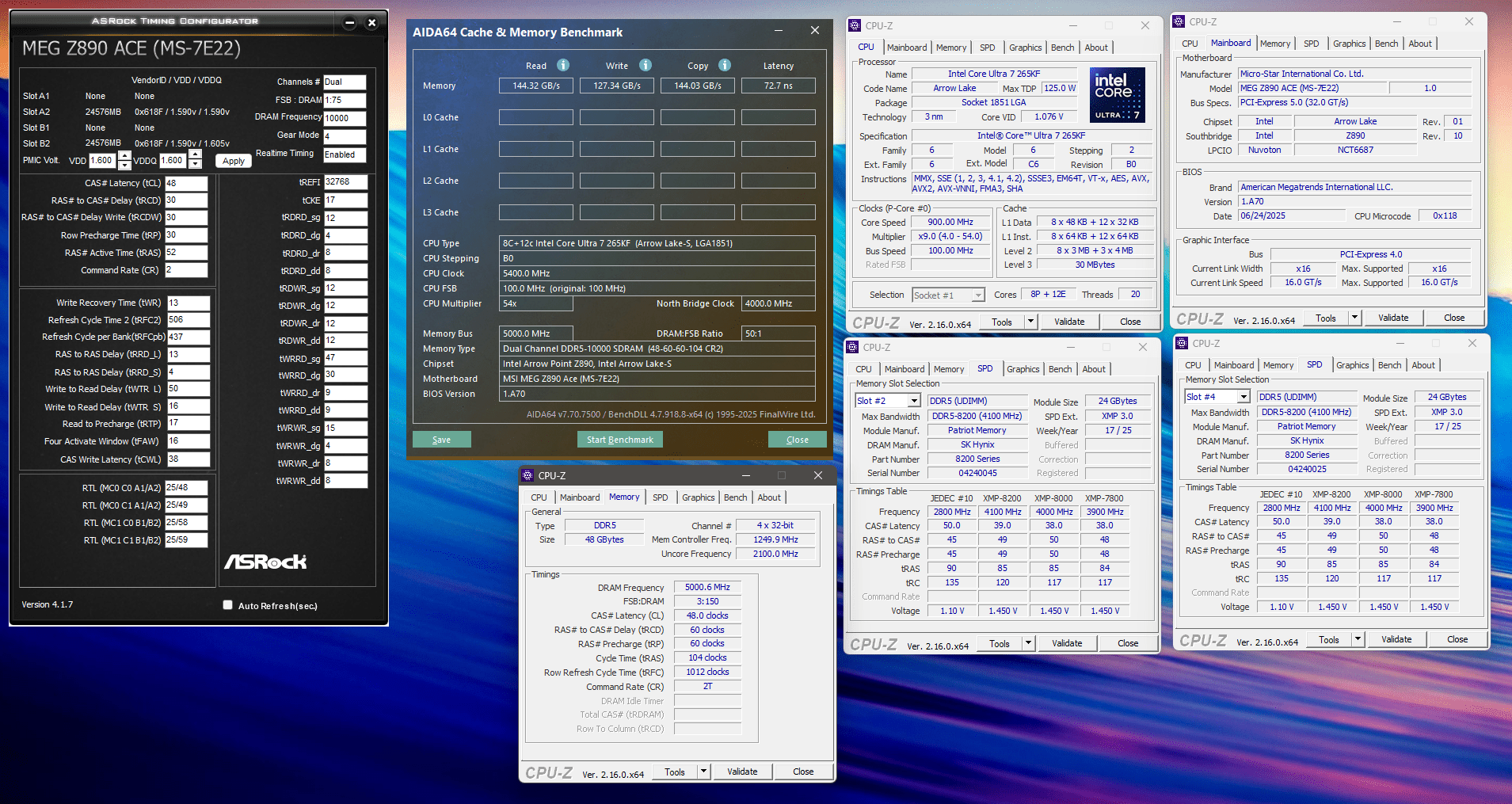Image resolution: width=1512 pixels, height=804 pixels.
Task: Click the Core Speed value 900.00 MHz
Action: [x=950, y=223]
